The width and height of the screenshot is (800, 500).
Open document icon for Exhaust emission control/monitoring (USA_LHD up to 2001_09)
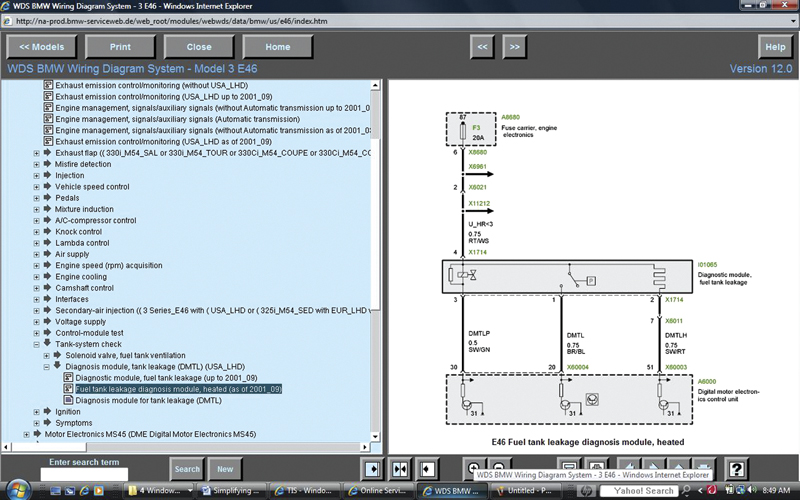click(48, 96)
